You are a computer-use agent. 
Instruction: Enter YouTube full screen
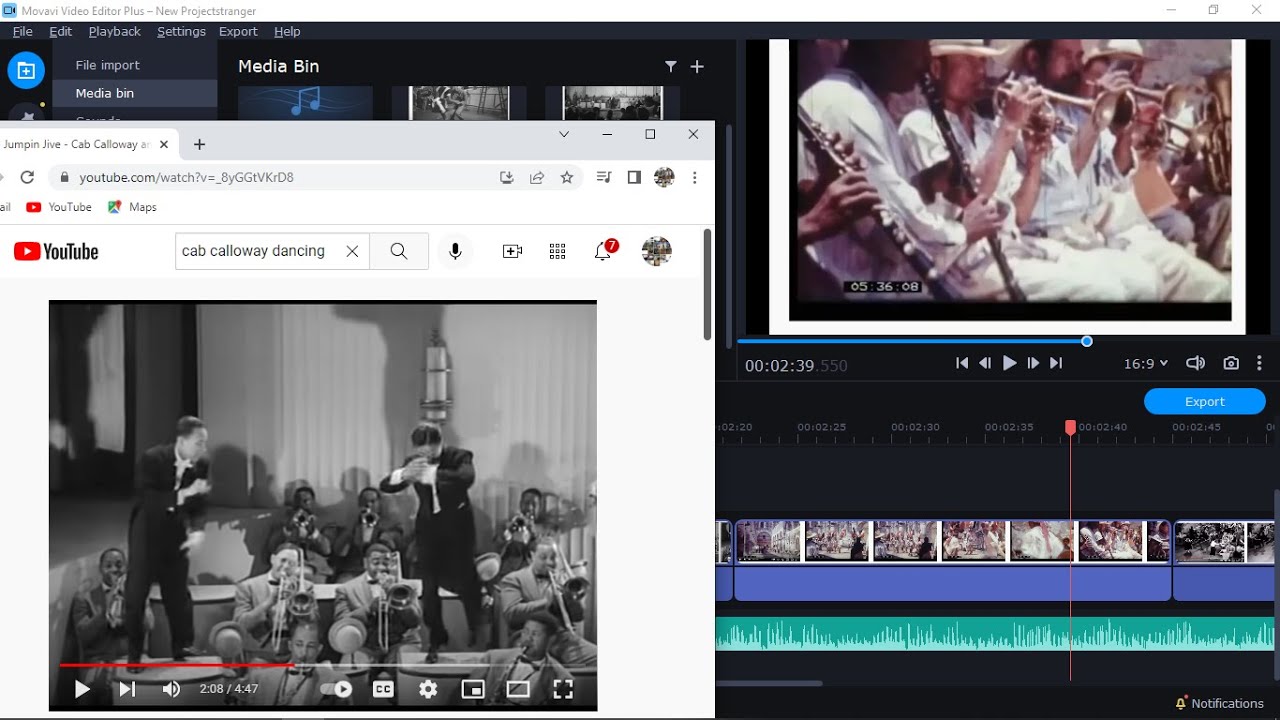click(563, 689)
